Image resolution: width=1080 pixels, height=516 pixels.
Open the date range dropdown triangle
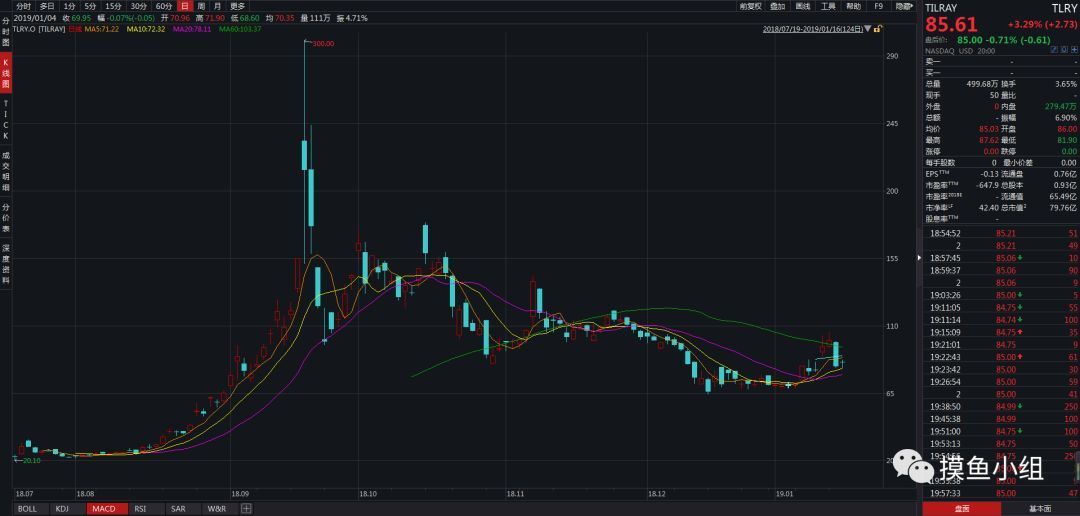868,29
